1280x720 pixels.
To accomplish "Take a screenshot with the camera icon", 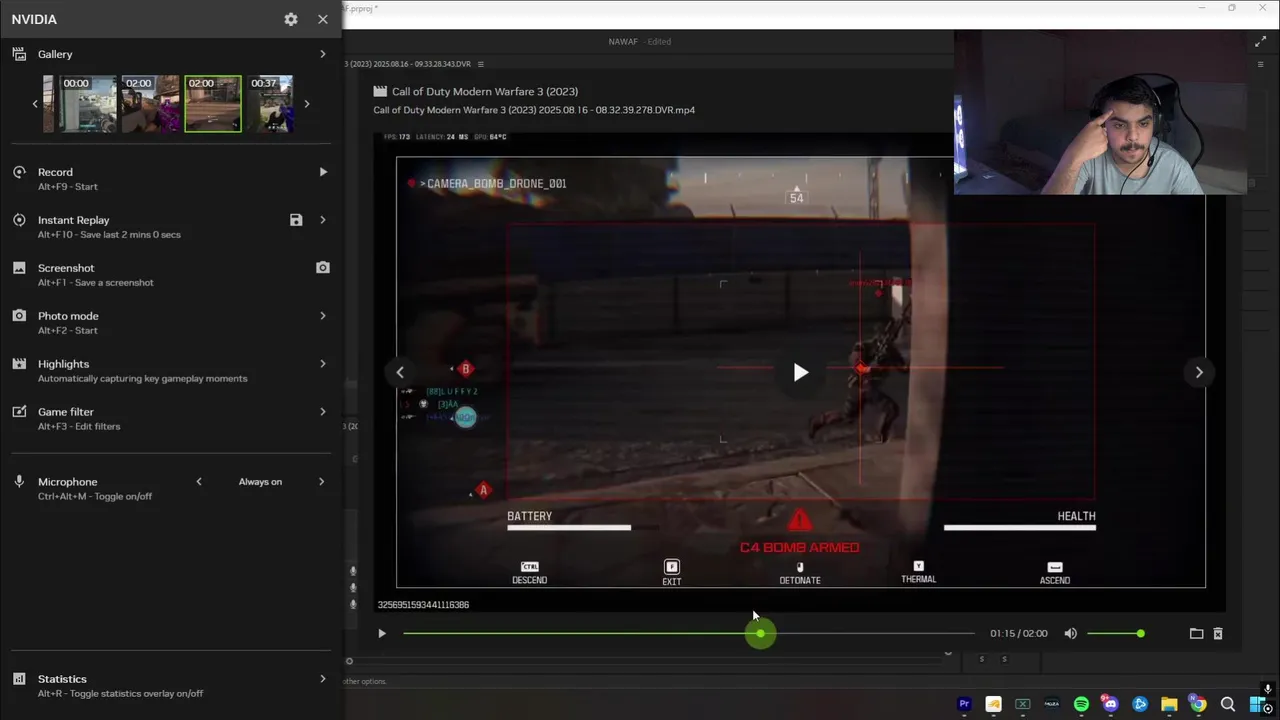I will point(322,268).
